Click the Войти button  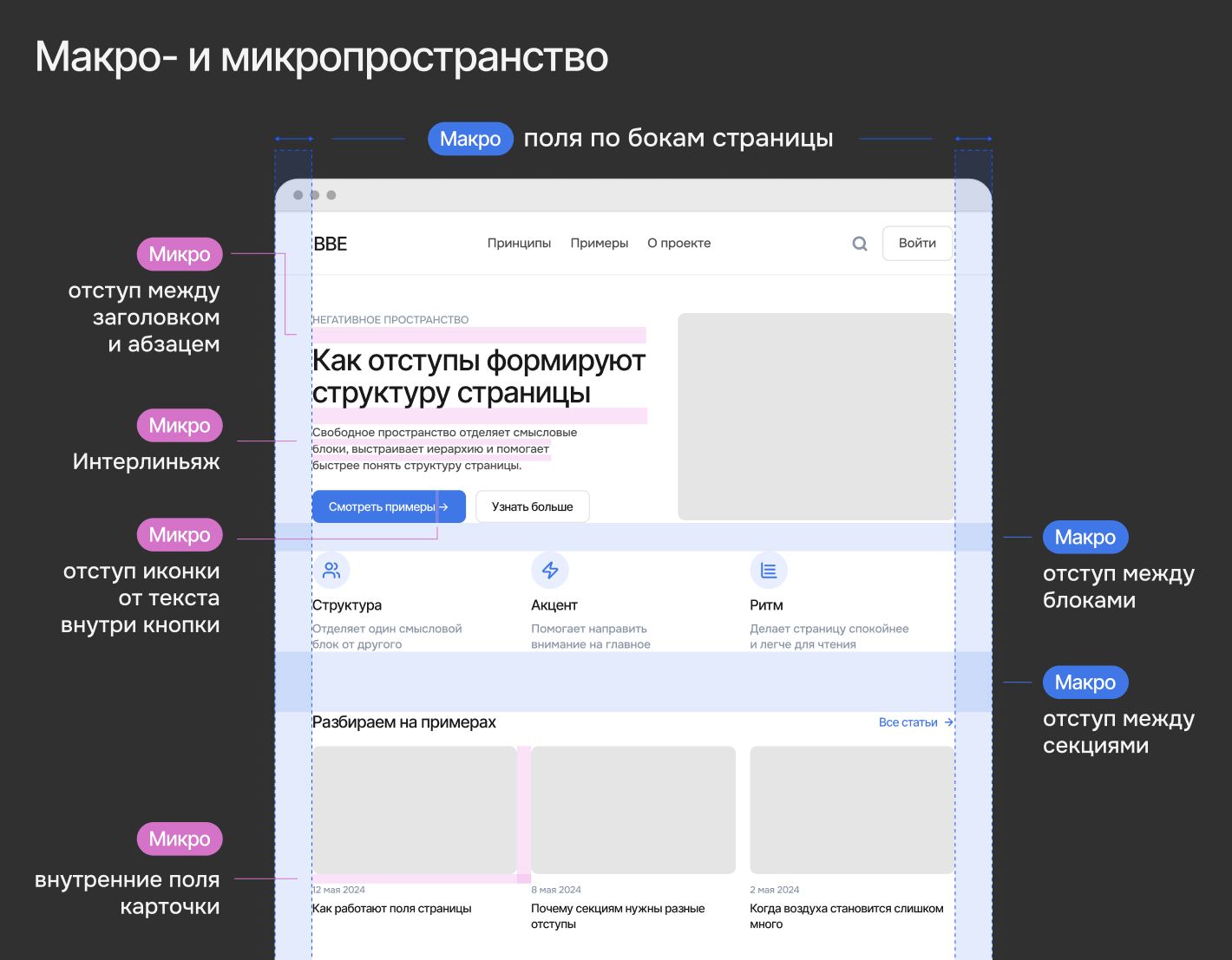tap(917, 243)
